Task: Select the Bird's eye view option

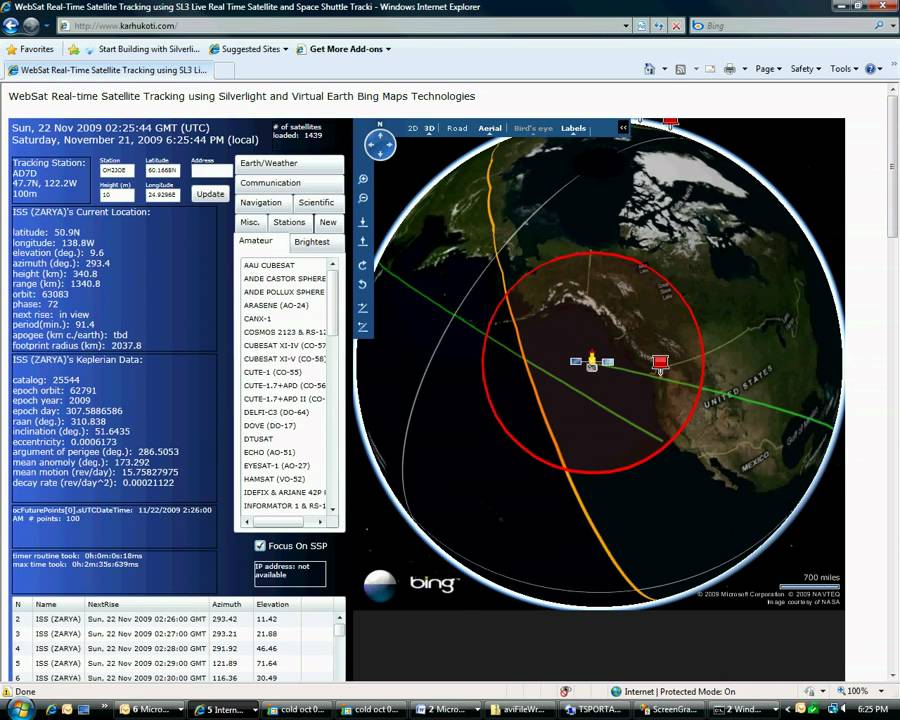Action: pyautogui.click(x=533, y=129)
